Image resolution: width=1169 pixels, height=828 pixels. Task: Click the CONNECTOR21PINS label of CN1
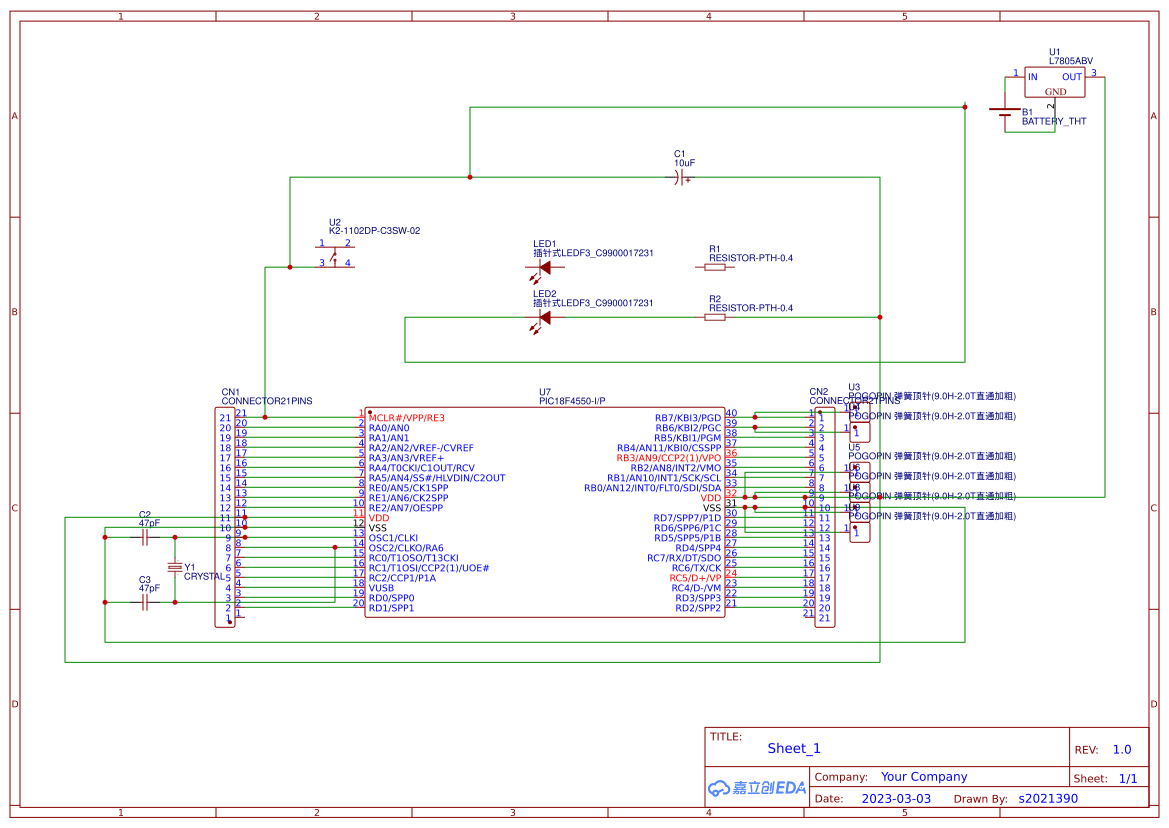(x=267, y=401)
